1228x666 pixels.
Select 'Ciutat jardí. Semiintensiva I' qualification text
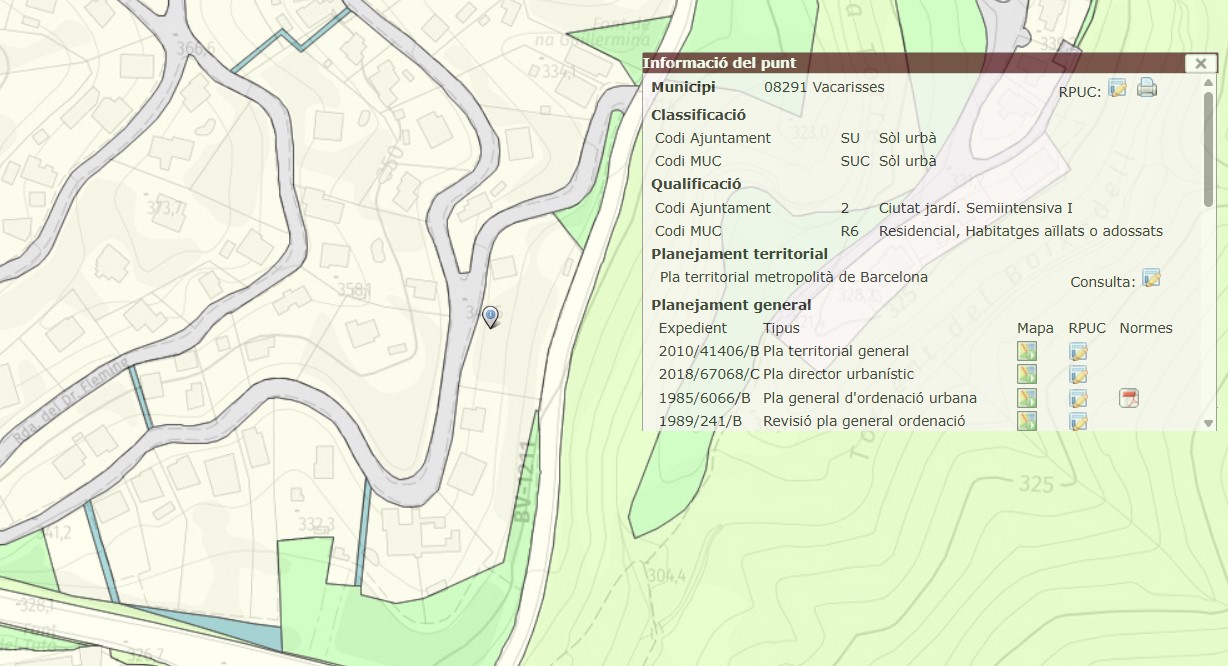tap(976, 208)
